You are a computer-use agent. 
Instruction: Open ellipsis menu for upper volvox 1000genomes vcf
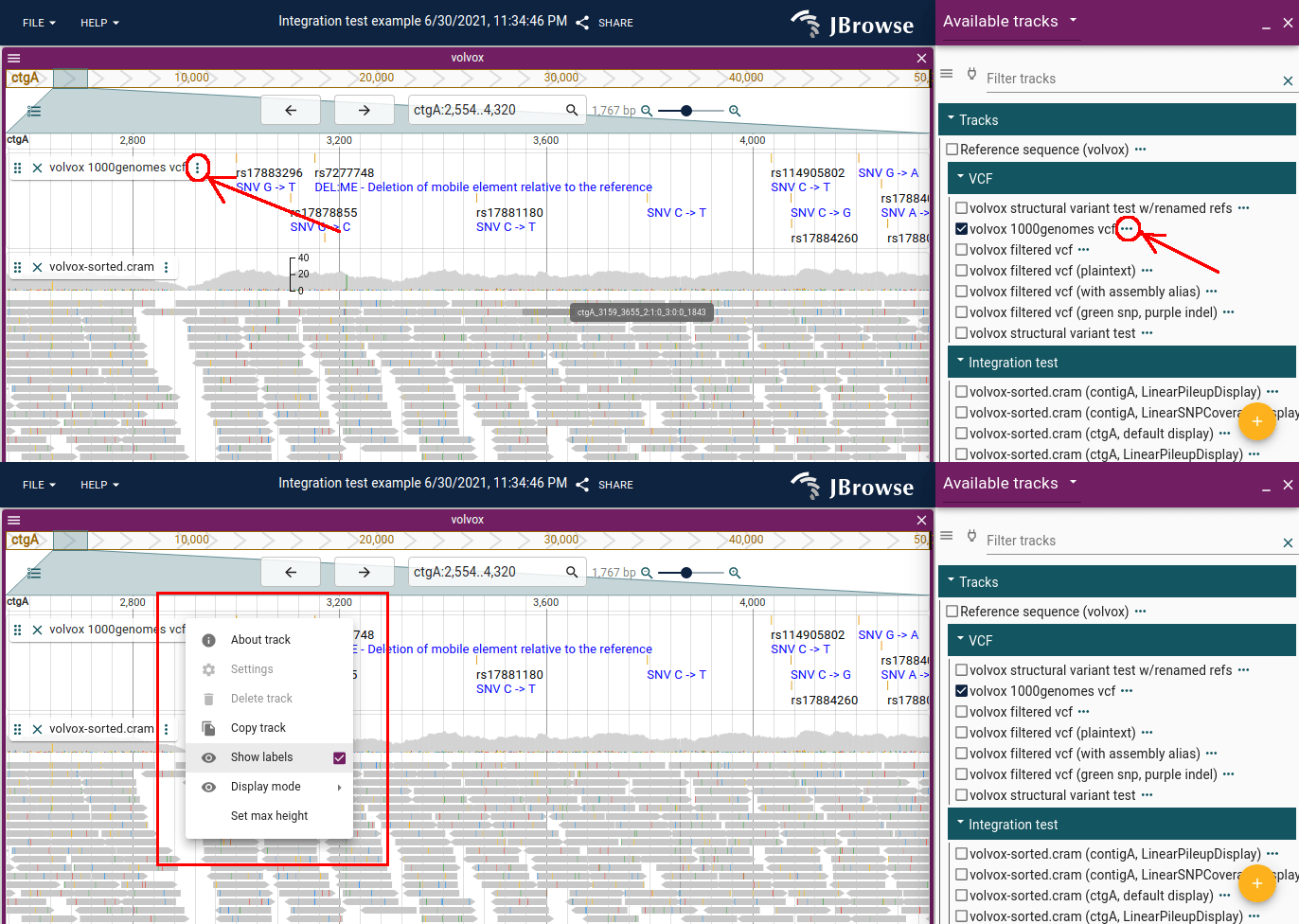1127,229
